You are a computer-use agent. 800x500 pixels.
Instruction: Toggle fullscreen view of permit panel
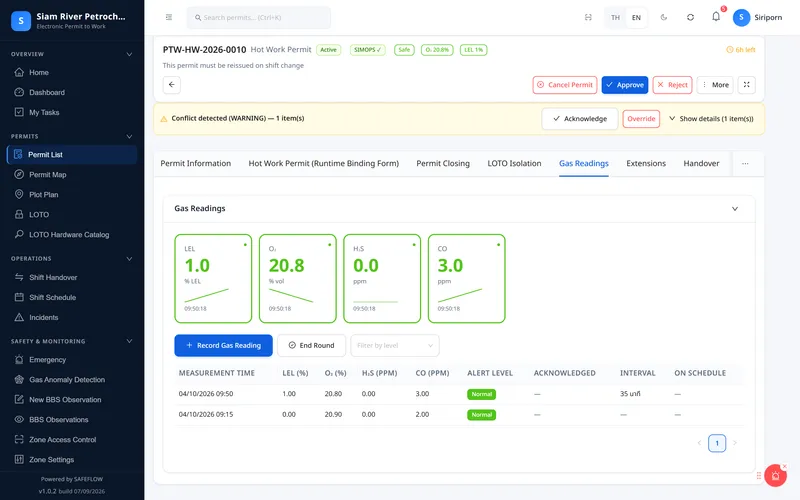[x=746, y=85]
